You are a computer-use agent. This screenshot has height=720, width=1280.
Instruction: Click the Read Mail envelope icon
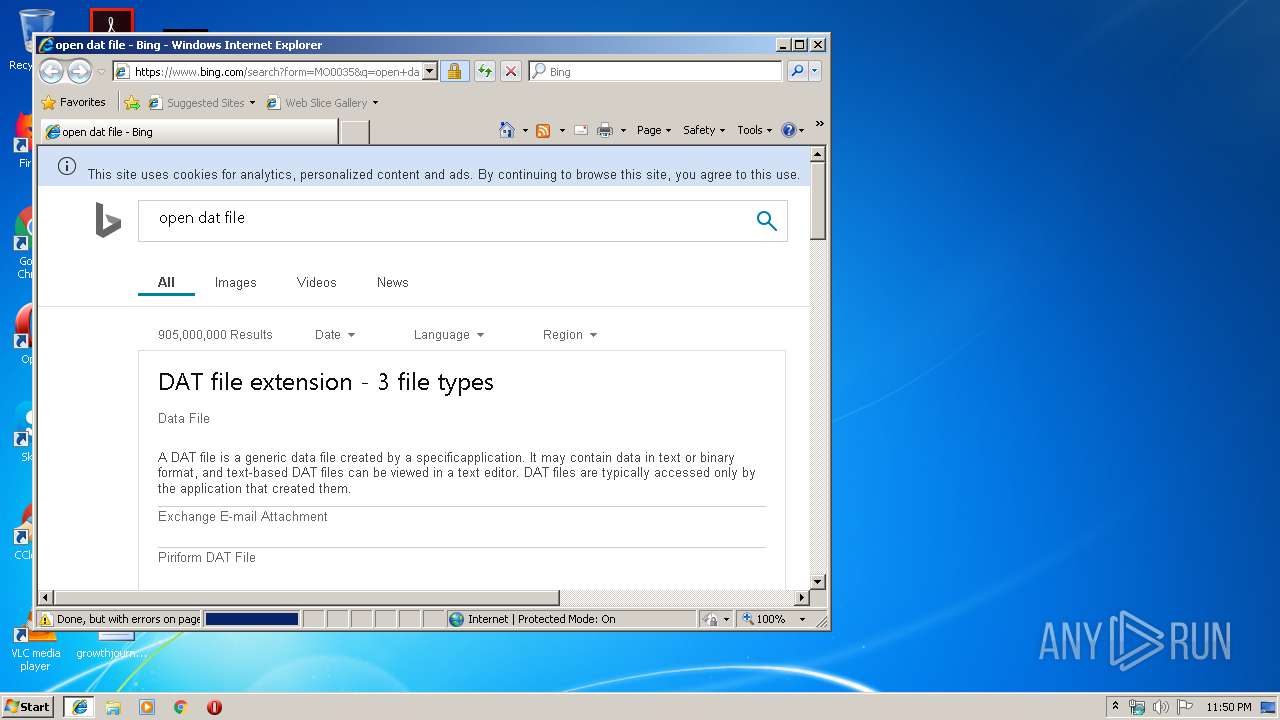click(x=580, y=130)
